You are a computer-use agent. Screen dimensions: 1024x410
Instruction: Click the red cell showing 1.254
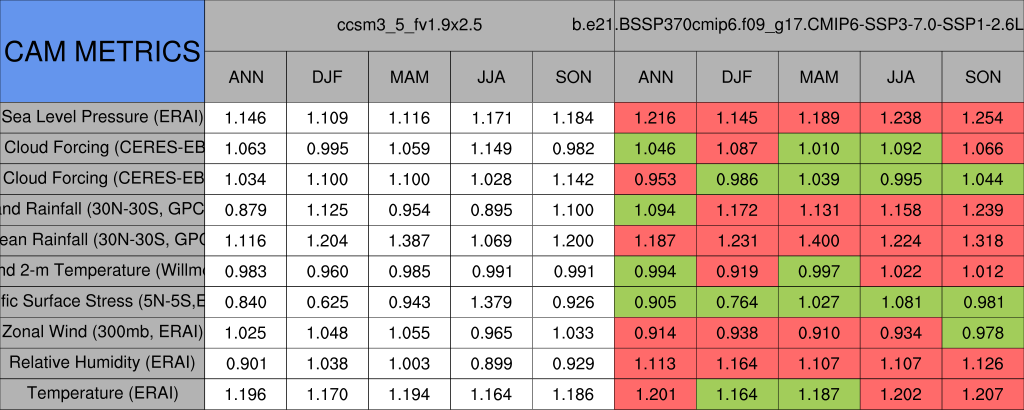(x=983, y=118)
